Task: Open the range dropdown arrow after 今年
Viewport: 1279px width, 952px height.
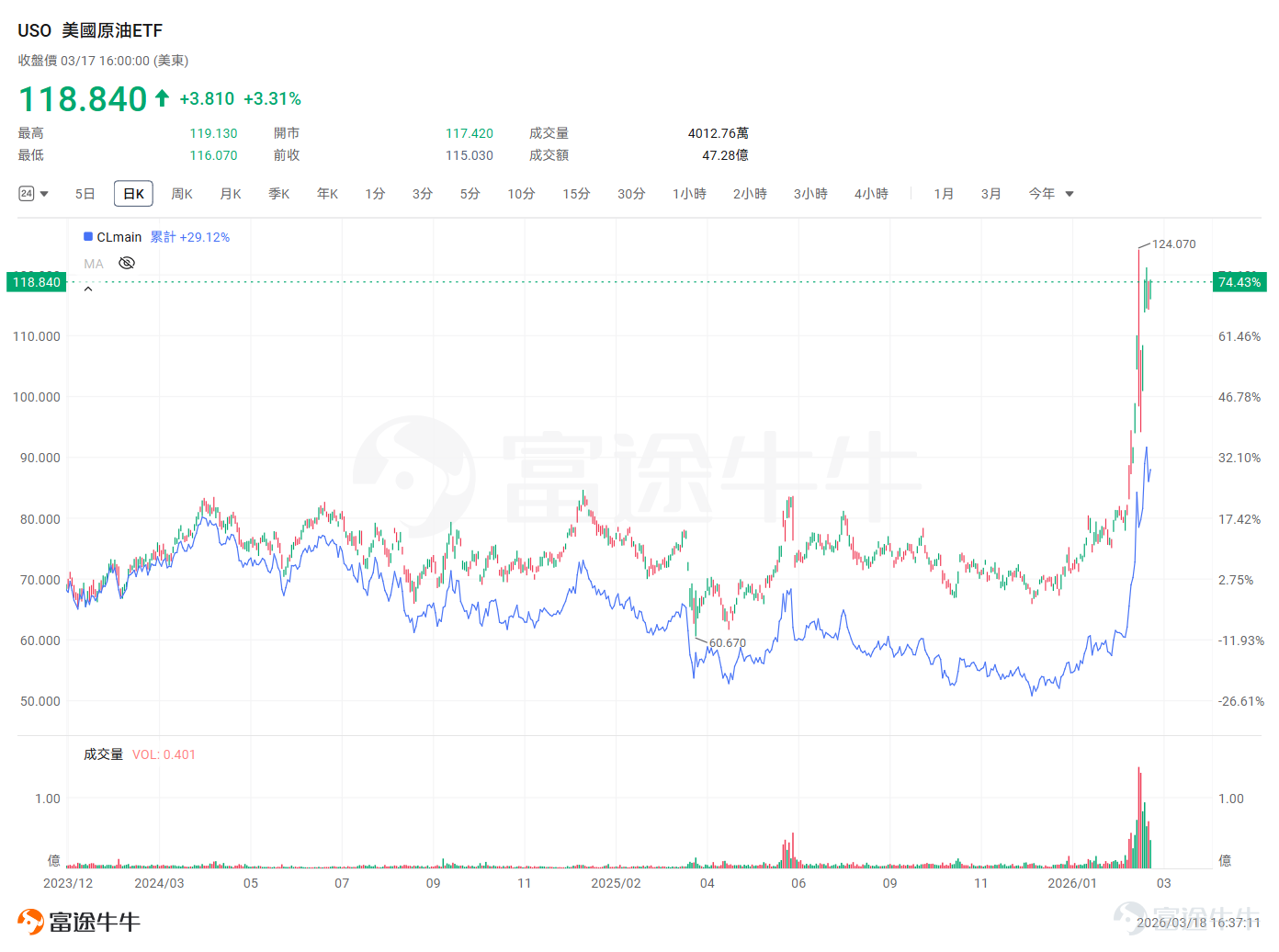Action: click(x=1070, y=194)
